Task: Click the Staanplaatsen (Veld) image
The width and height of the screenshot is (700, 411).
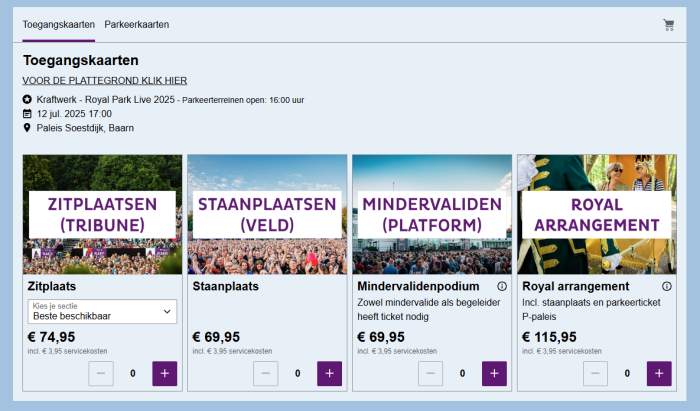Action: [x=267, y=214]
